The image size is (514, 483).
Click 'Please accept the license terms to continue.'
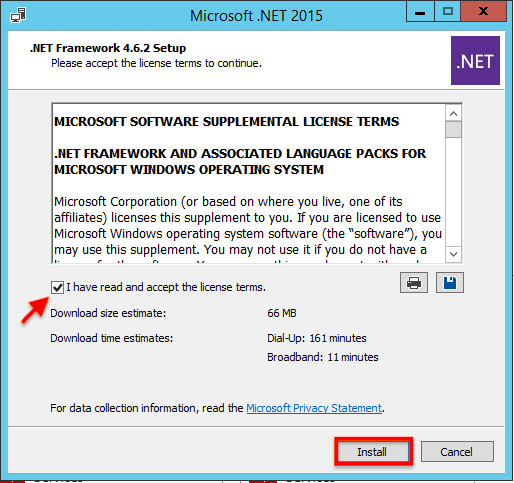click(x=156, y=63)
